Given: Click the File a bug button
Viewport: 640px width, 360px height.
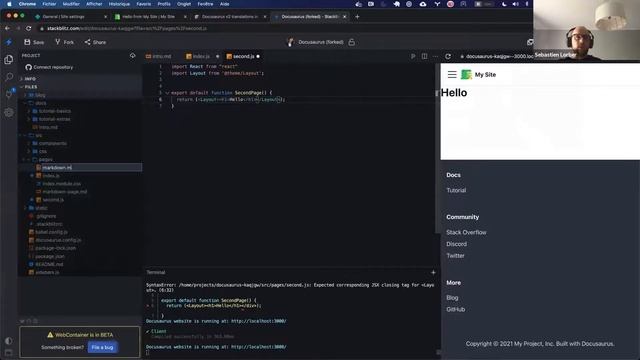Looking at the screenshot, I should pyautogui.click(x=102, y=347).
